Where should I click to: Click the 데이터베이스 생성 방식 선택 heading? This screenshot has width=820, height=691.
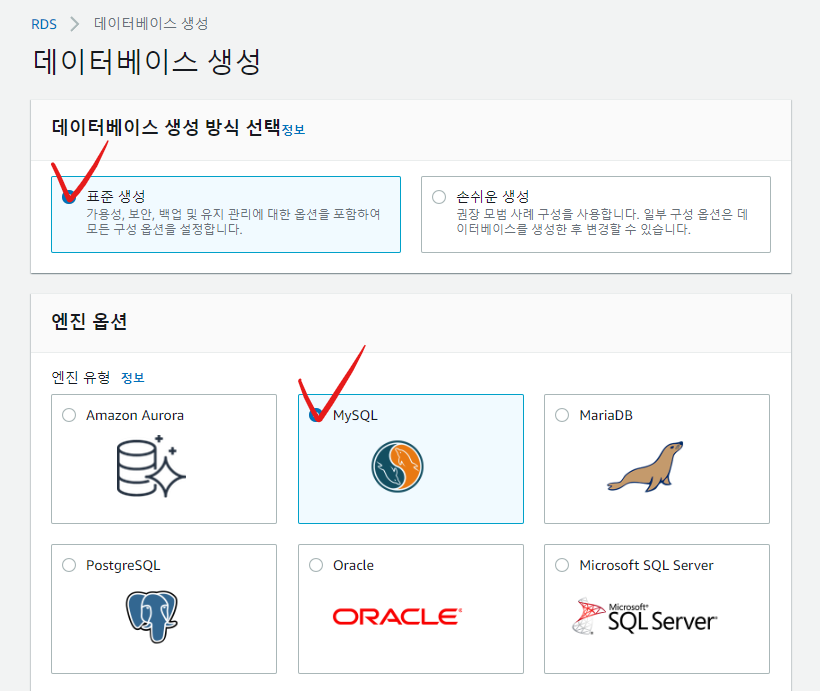166,127
